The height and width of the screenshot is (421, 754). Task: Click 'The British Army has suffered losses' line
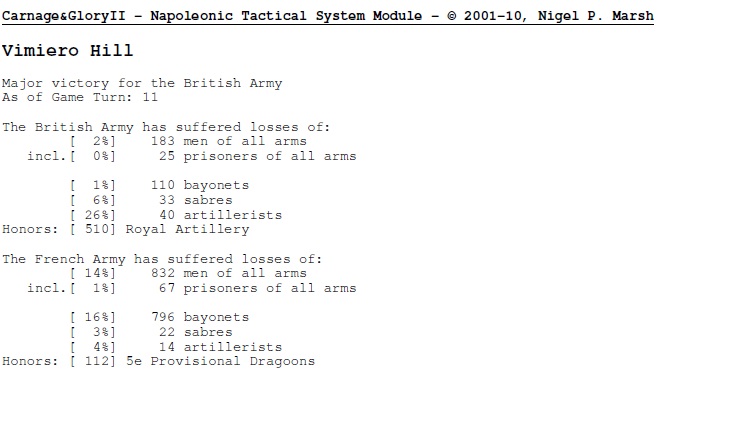[166, 127]
